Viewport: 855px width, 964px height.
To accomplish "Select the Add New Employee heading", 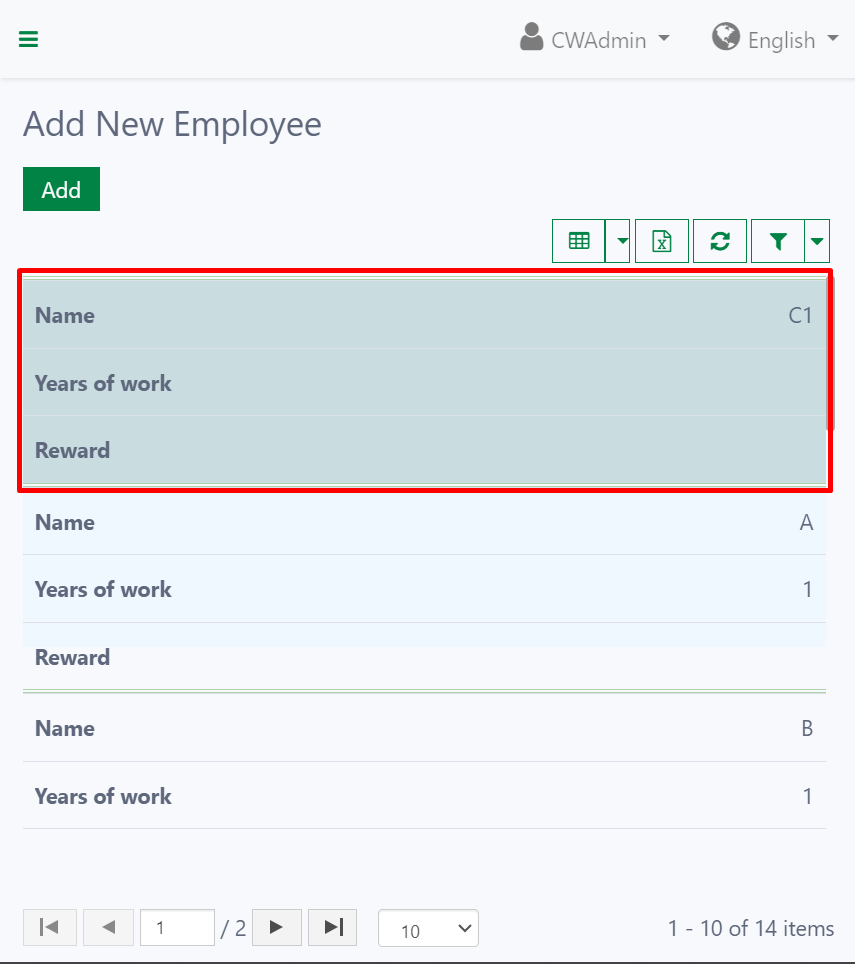I will click(x=171, y=124).
